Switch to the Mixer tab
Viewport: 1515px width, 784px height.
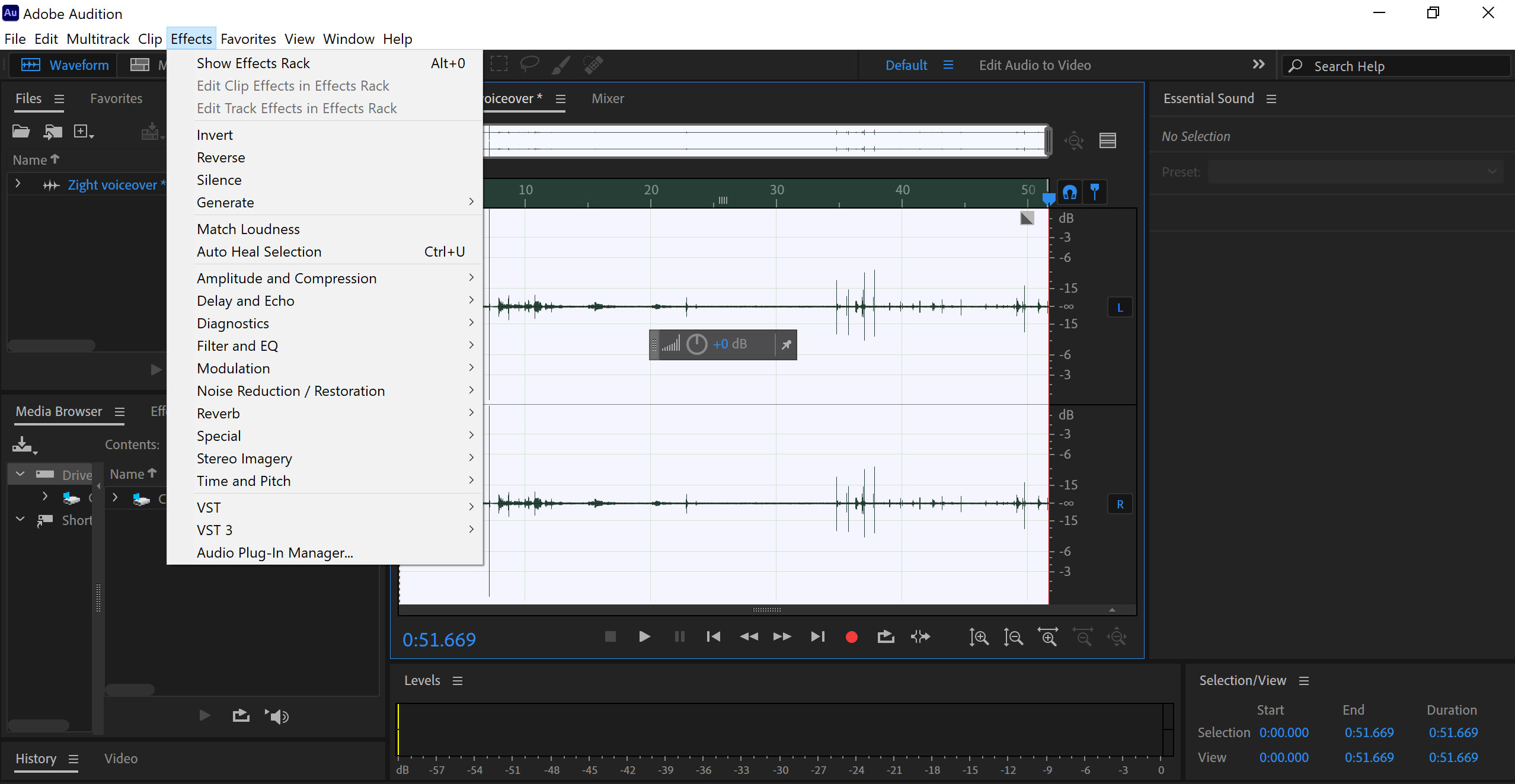[x=608, y=98]
